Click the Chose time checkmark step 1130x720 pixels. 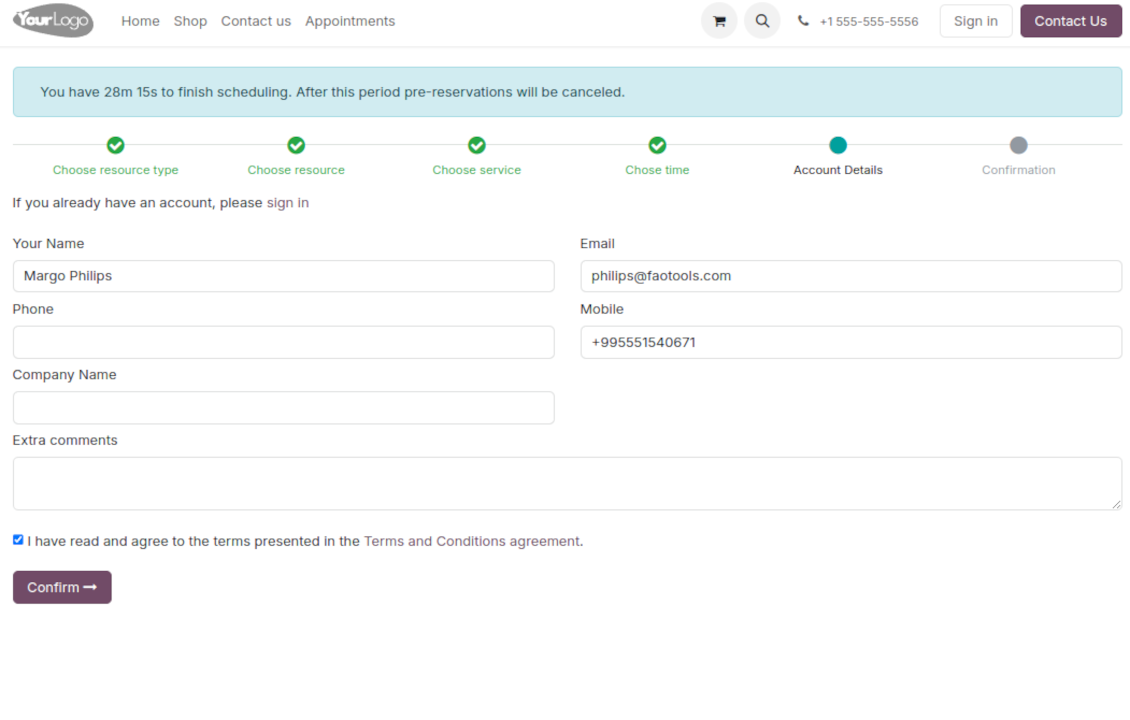point(657,146)
